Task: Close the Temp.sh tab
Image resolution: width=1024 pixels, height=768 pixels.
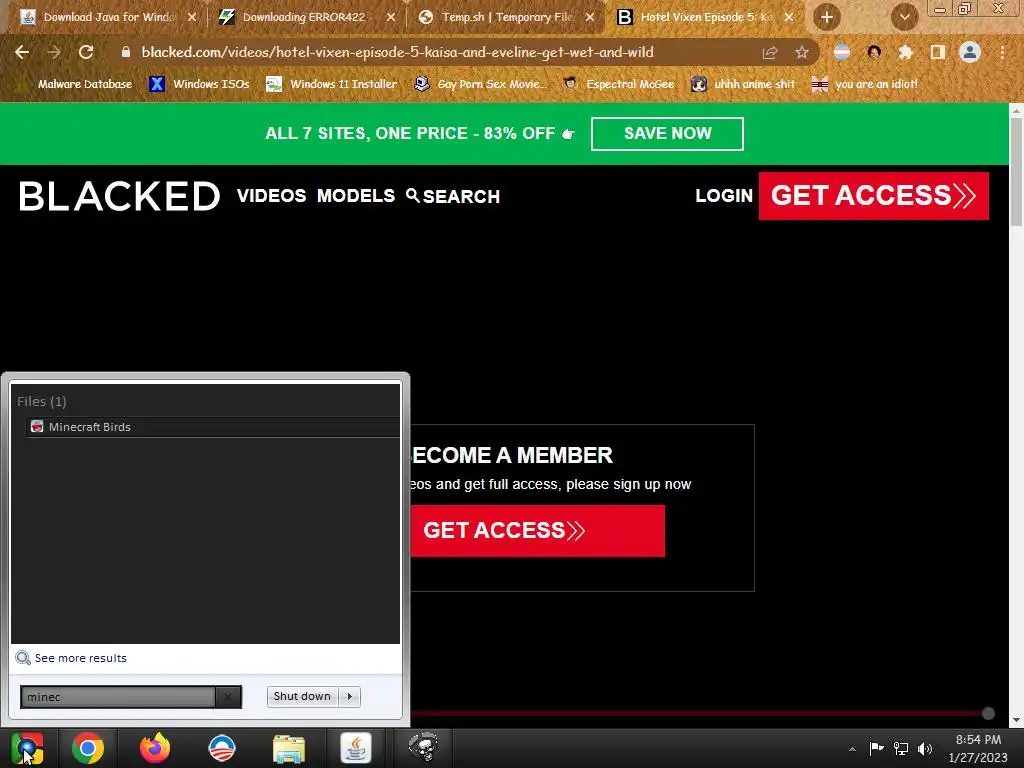Action: (x=590, y=17)
